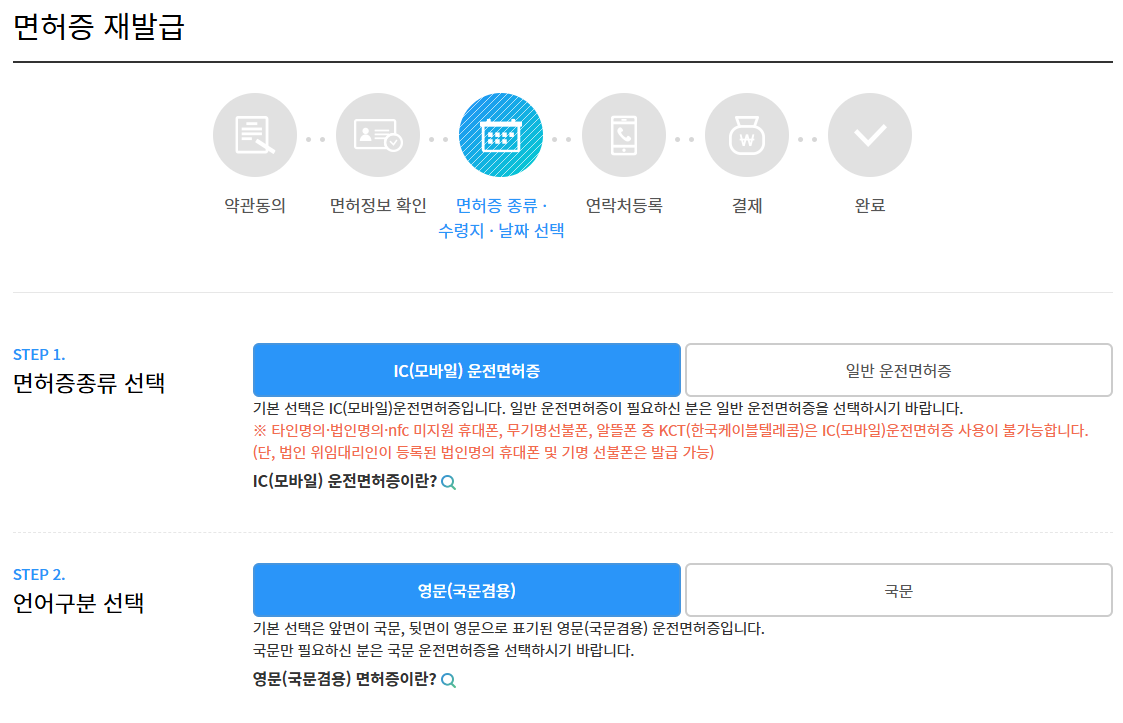Open the magnifier beside IC(모바일) 운전면허증이란?
The width and height of the screenshot is (1123, 723).
click(447, 481)
